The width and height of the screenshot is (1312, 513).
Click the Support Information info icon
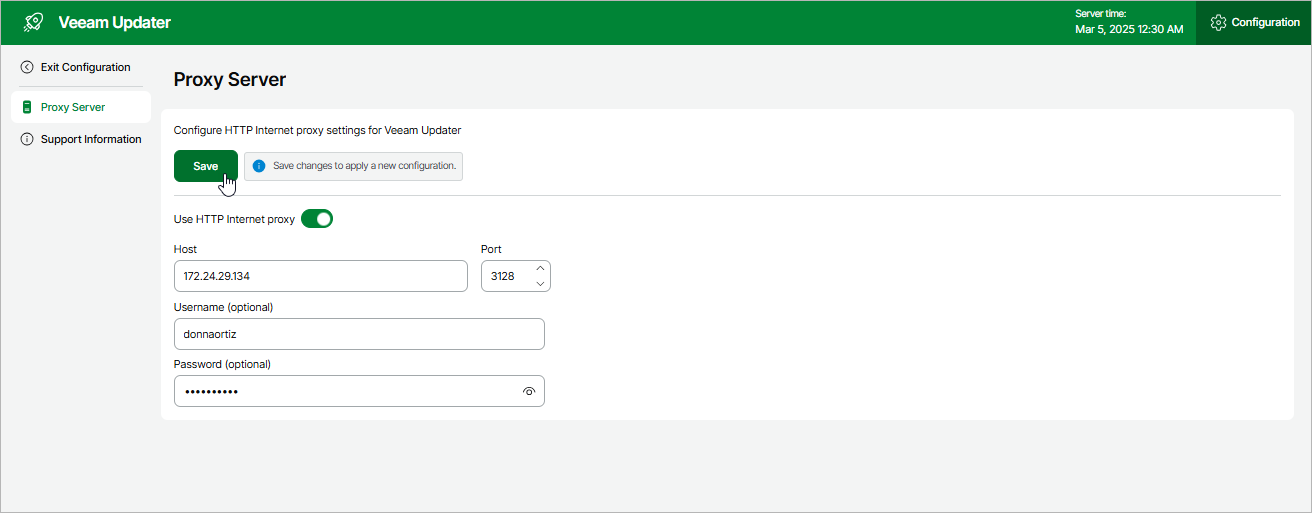click(27, 139)
